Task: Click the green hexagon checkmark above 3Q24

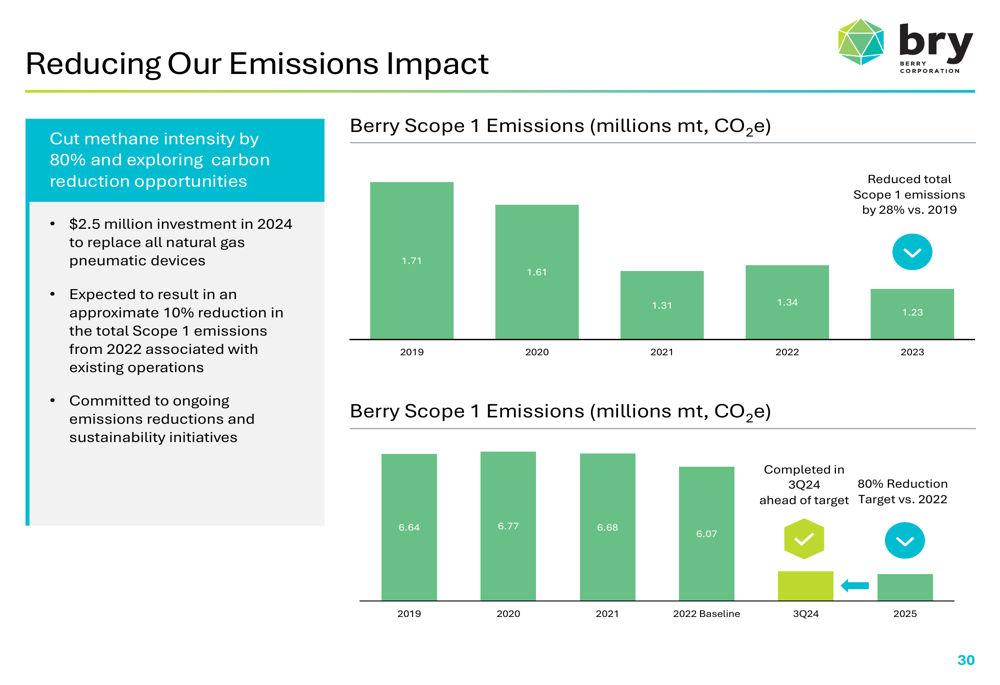Action: pos(804,539)
